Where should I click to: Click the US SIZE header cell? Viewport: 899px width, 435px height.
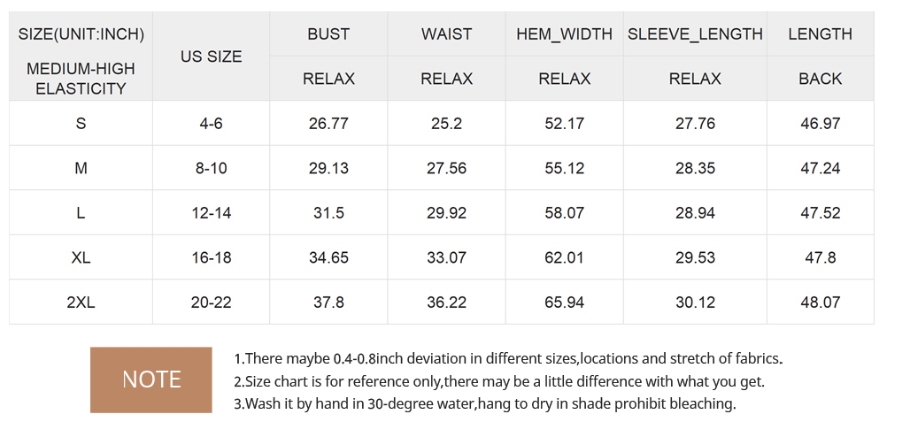[211, 56]
